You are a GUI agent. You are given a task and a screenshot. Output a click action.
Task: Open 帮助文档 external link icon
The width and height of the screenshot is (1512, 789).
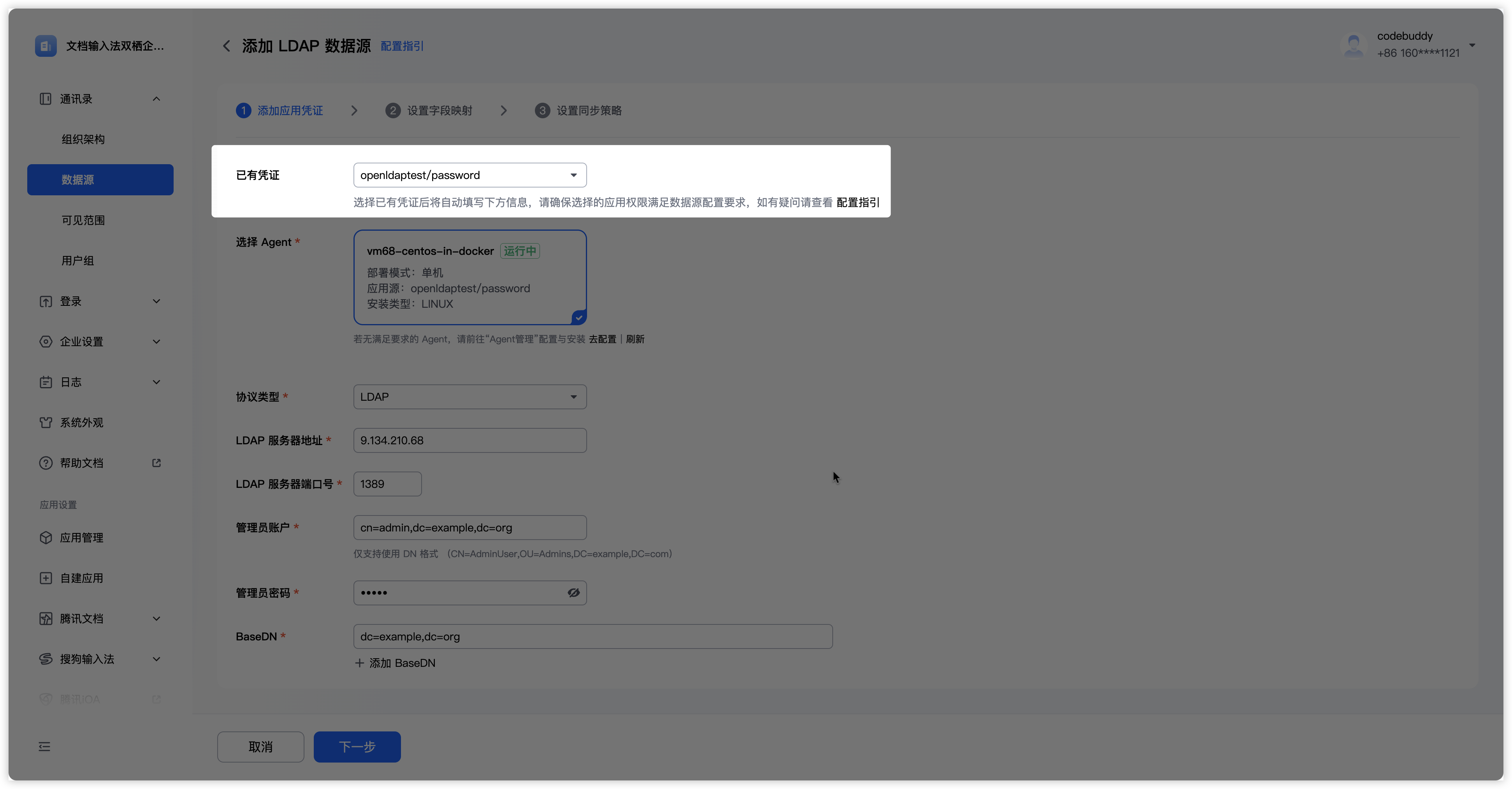pyautogui.click(x=156, y=463)
